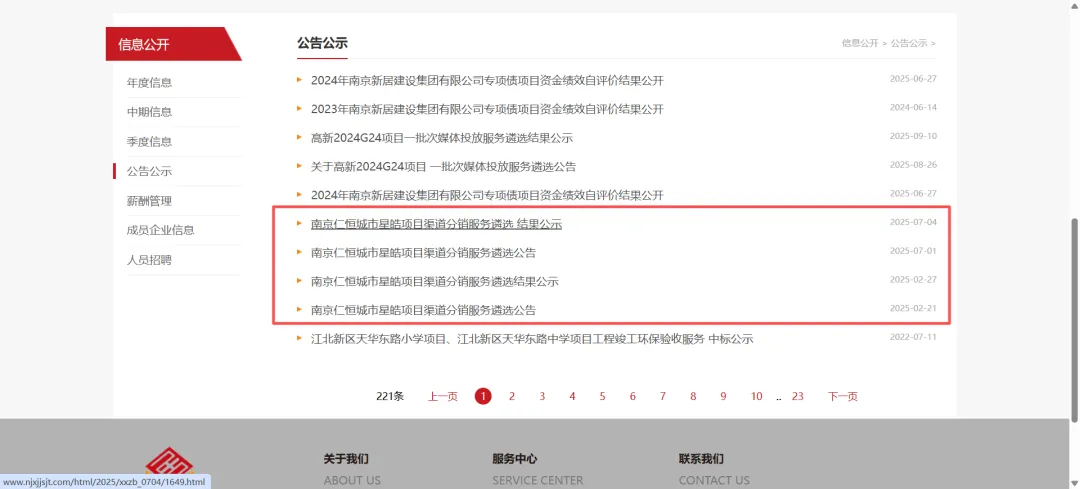
Task: Open 薪酬管理 in the sidebar
Action: [149, 201]
